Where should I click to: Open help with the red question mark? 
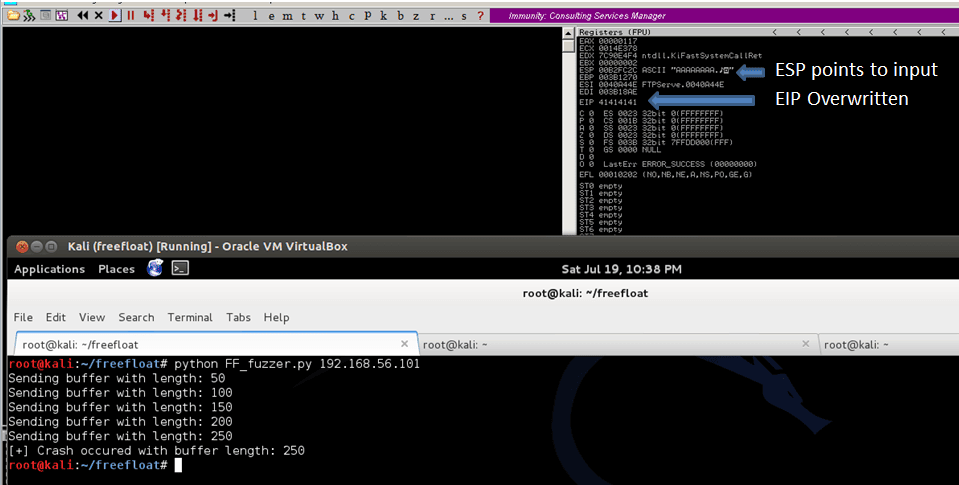click(480, 17)
